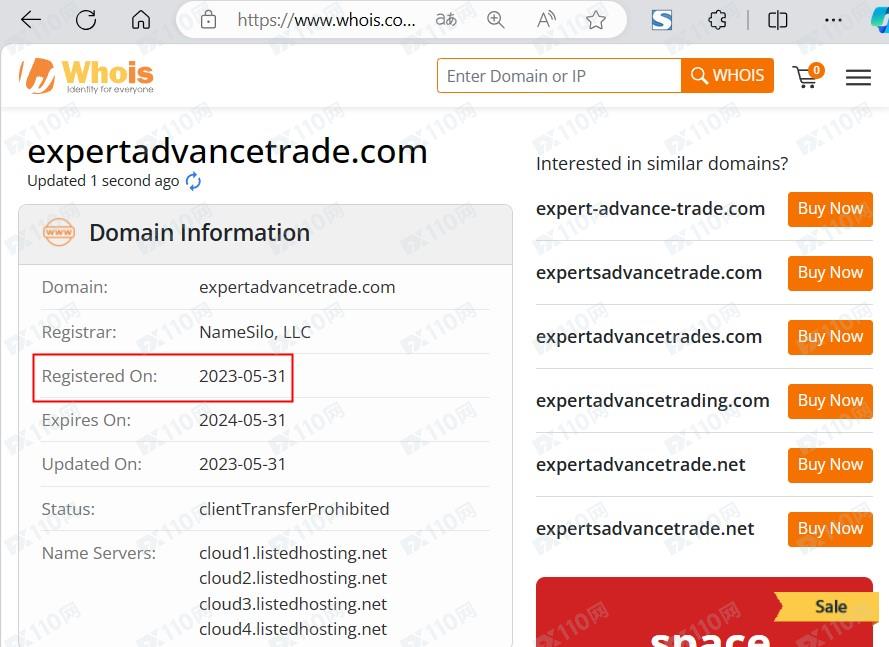Open browser settings and more menu
Image resolution: width=889 pixels, height=647 pixels.
pyautogui.click(x=833, y=20)
